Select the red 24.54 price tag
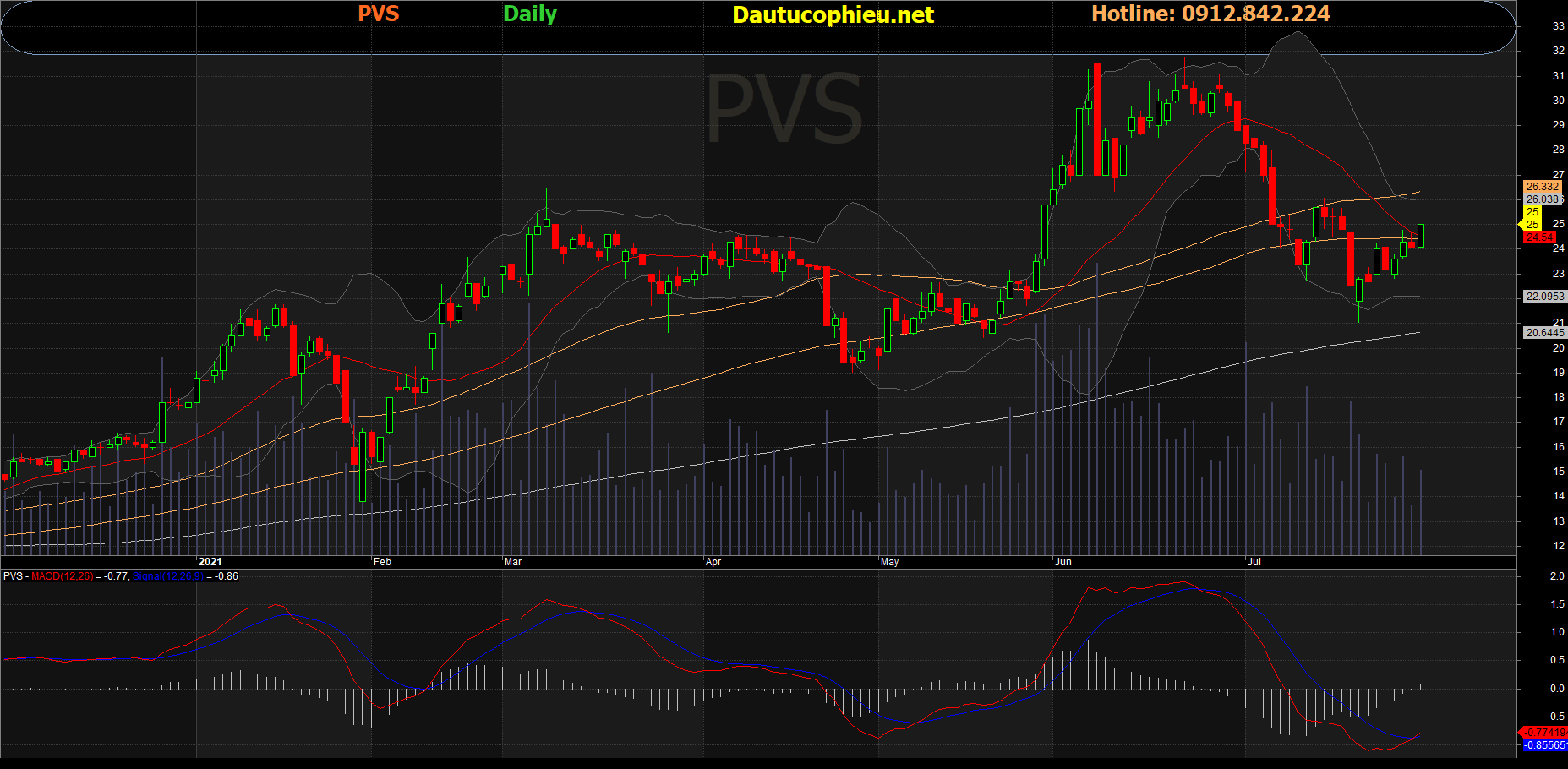The height and width of the screenshot is (769, 1568). [1539, 237]
